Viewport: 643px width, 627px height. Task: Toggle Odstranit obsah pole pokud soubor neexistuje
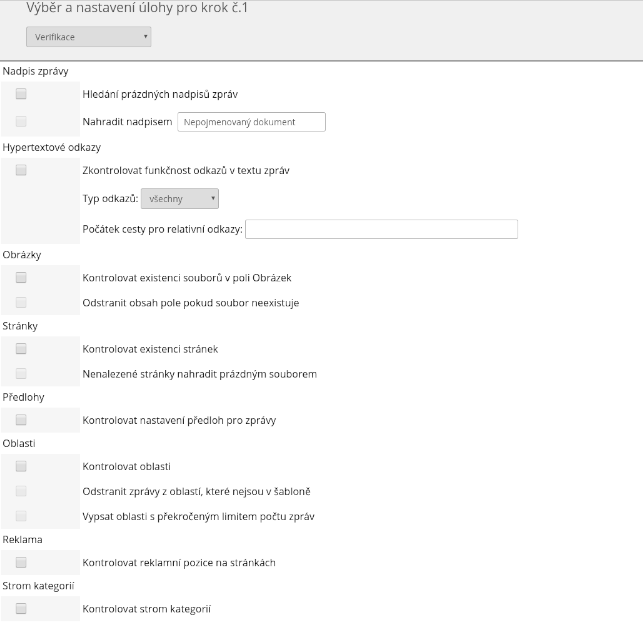(x=21, y=302)
